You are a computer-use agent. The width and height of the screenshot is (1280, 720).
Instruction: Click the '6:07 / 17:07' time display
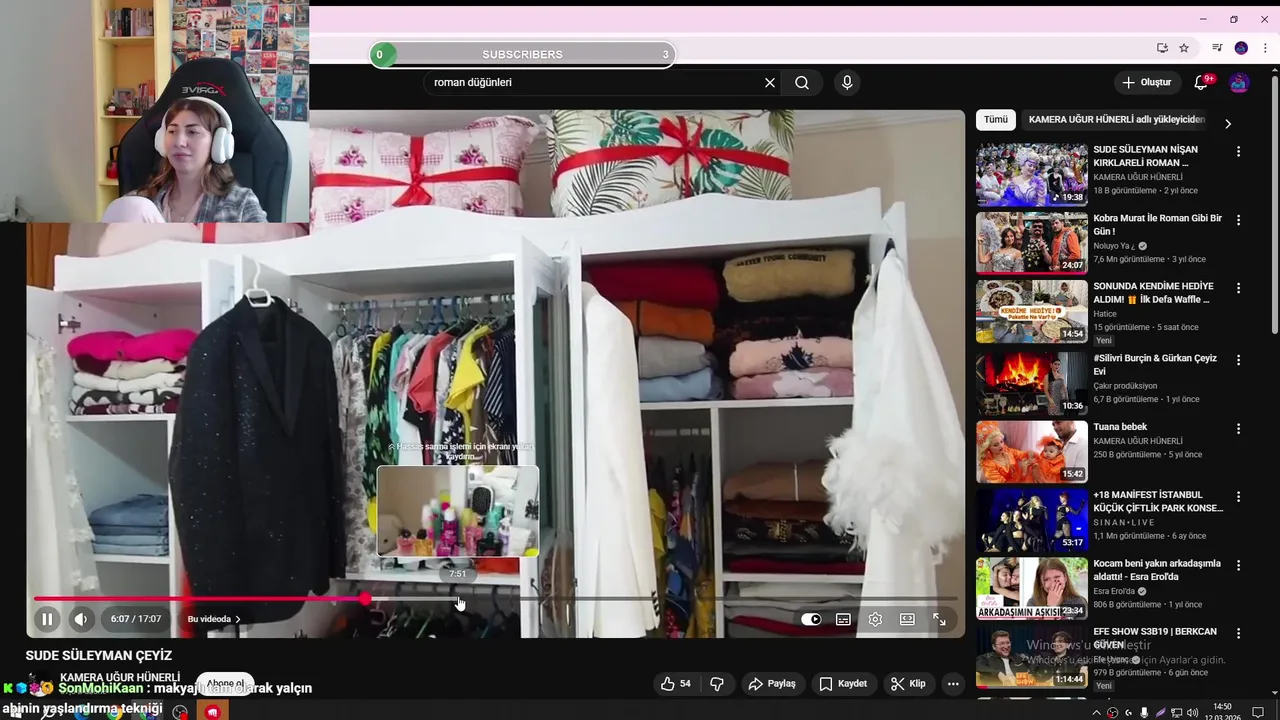point(136,619)
